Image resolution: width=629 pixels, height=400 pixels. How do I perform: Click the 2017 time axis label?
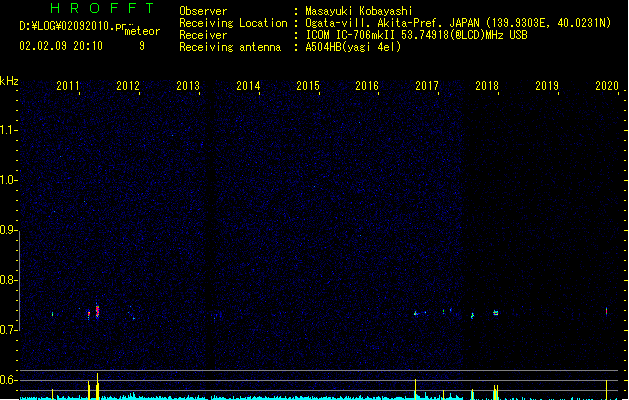coord(427,86)
